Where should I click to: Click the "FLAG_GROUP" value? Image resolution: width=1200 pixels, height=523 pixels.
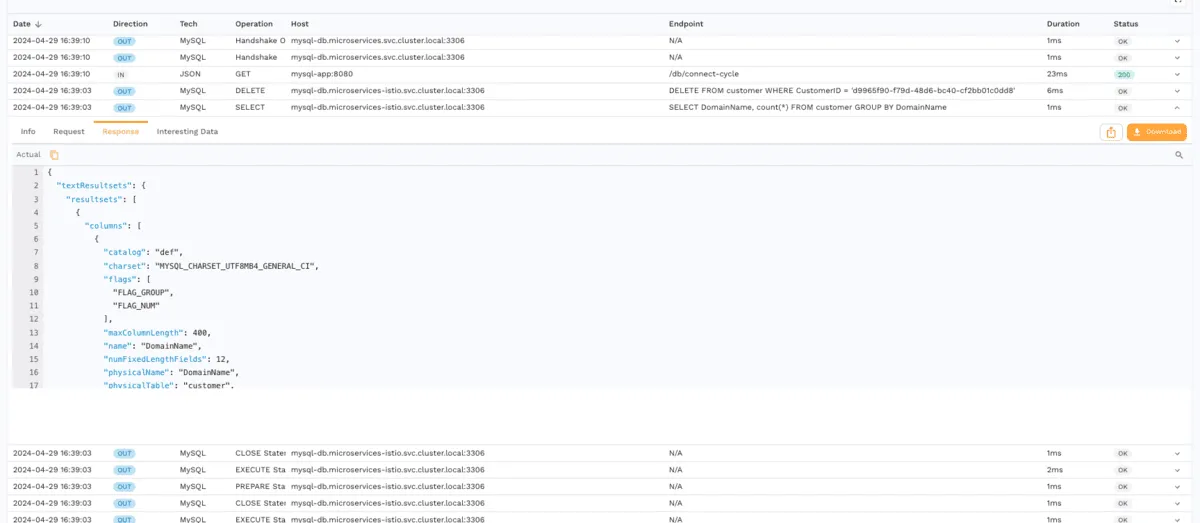[x=143, y=292]
